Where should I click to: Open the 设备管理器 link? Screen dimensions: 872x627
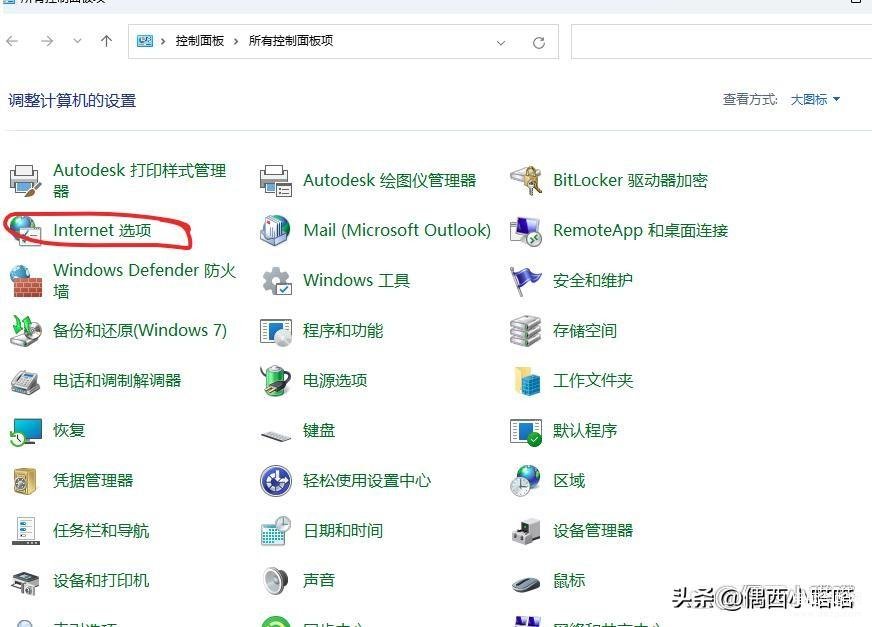[x=593, y=531]
